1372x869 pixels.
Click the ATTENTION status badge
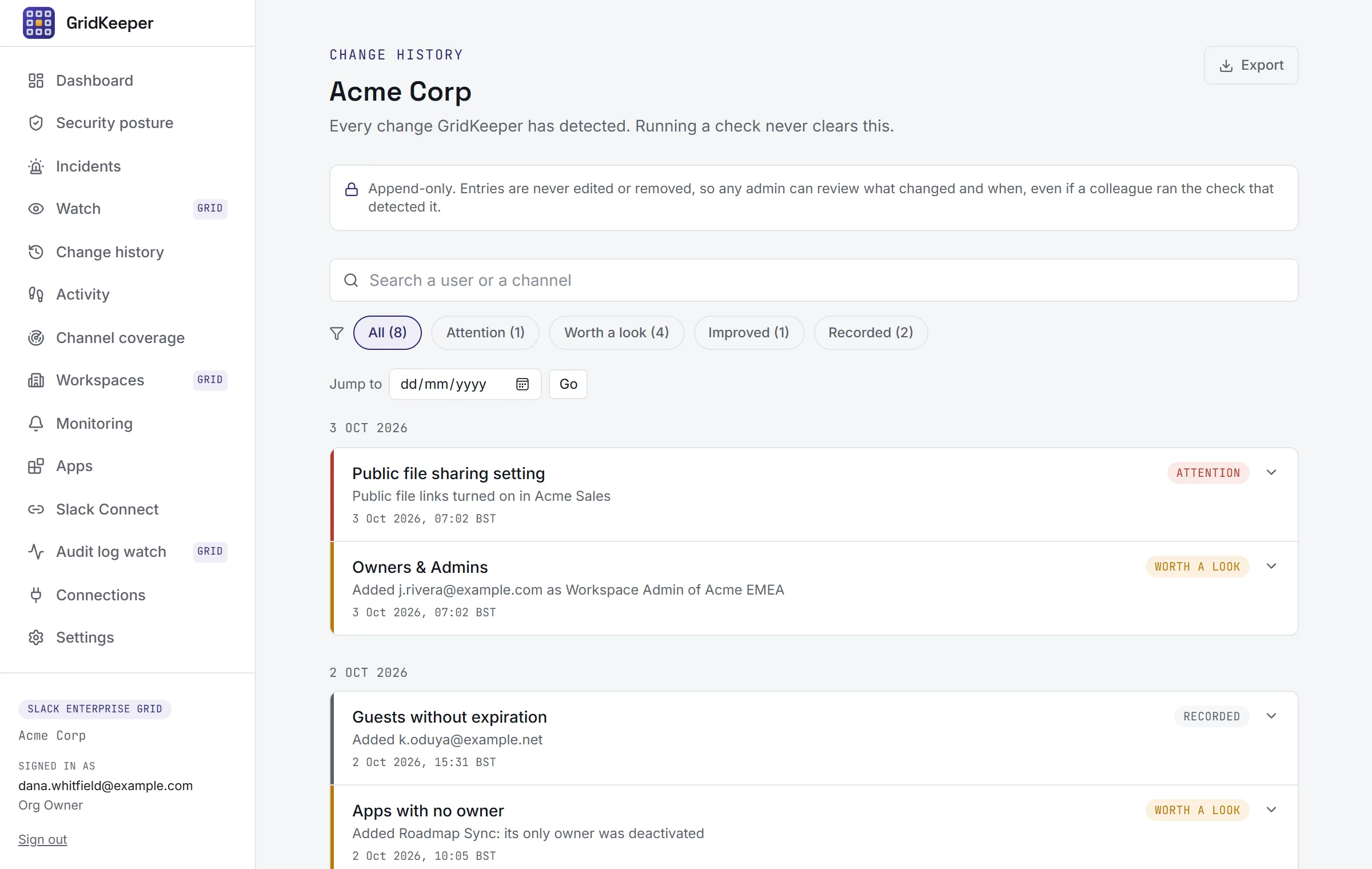pyautogui.click(x=1208, y=473)
